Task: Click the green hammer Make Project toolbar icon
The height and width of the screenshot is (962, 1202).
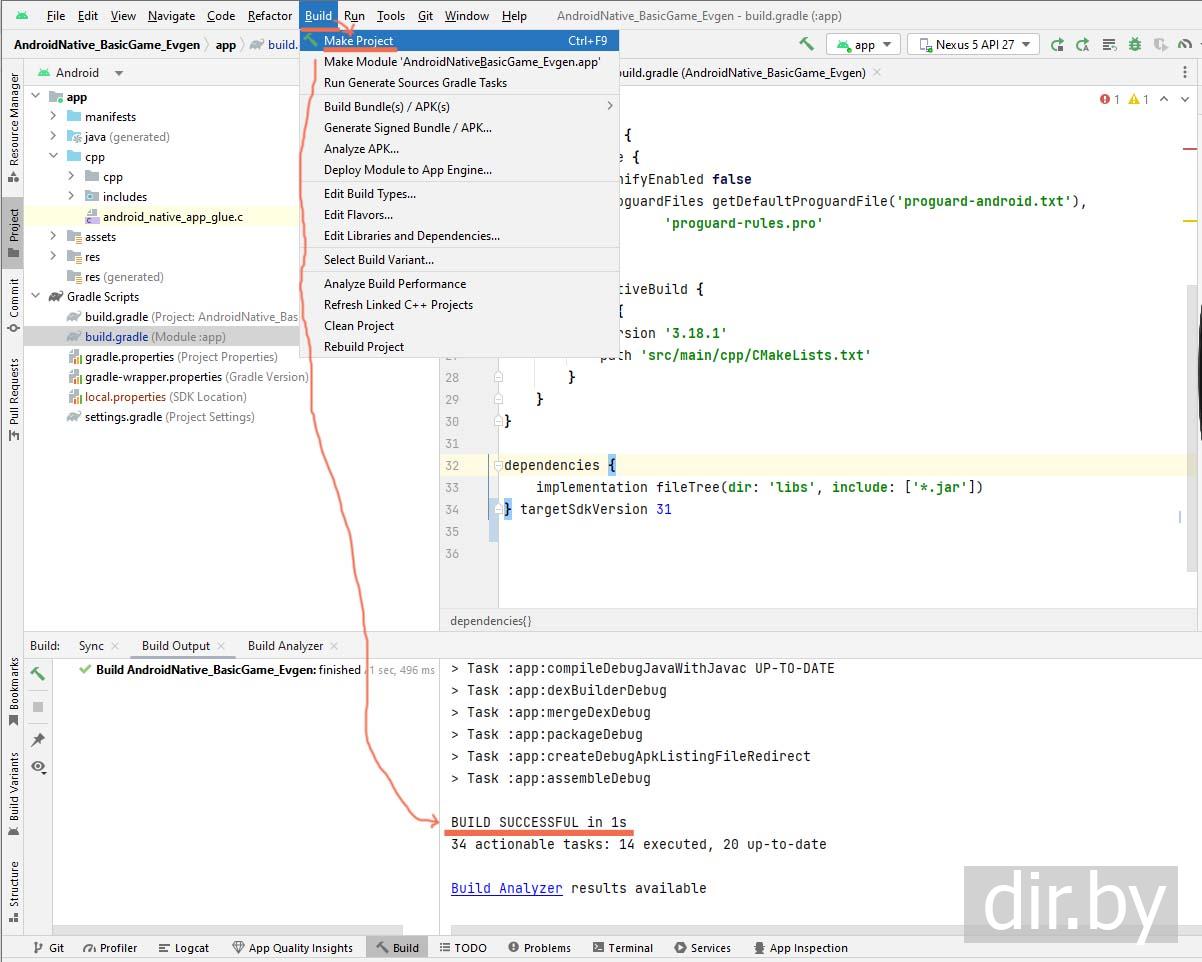Action: pos(806,44)
